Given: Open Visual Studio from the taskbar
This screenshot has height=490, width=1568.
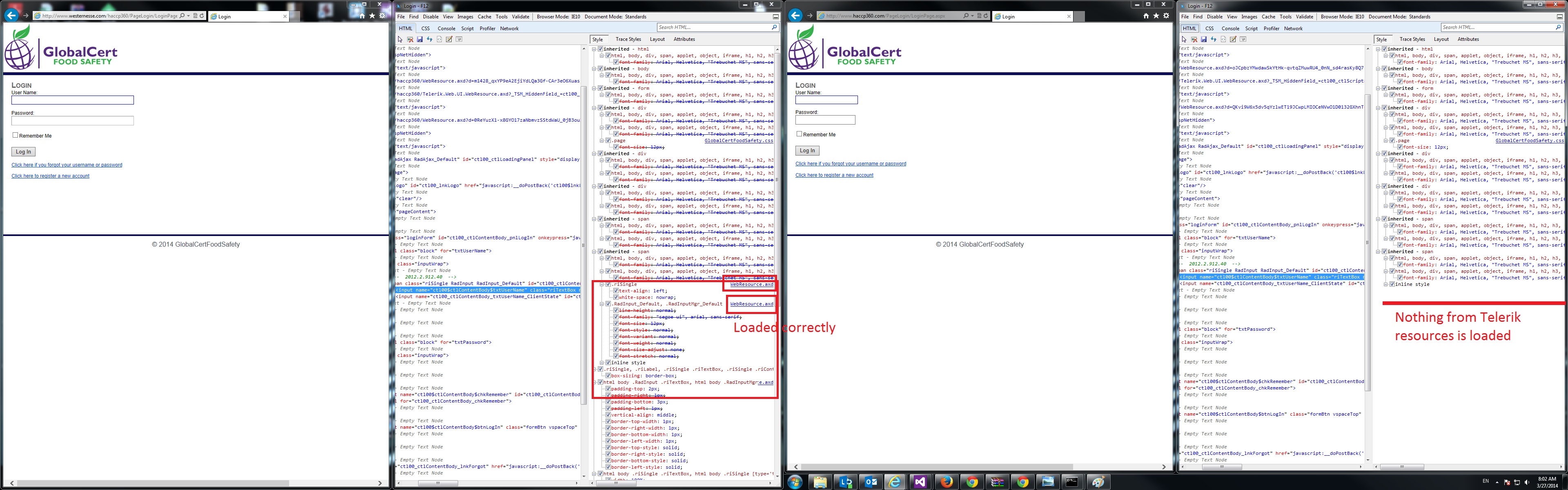Looking at the screenshot, I should pyautogui.click(x=920, y=482).
